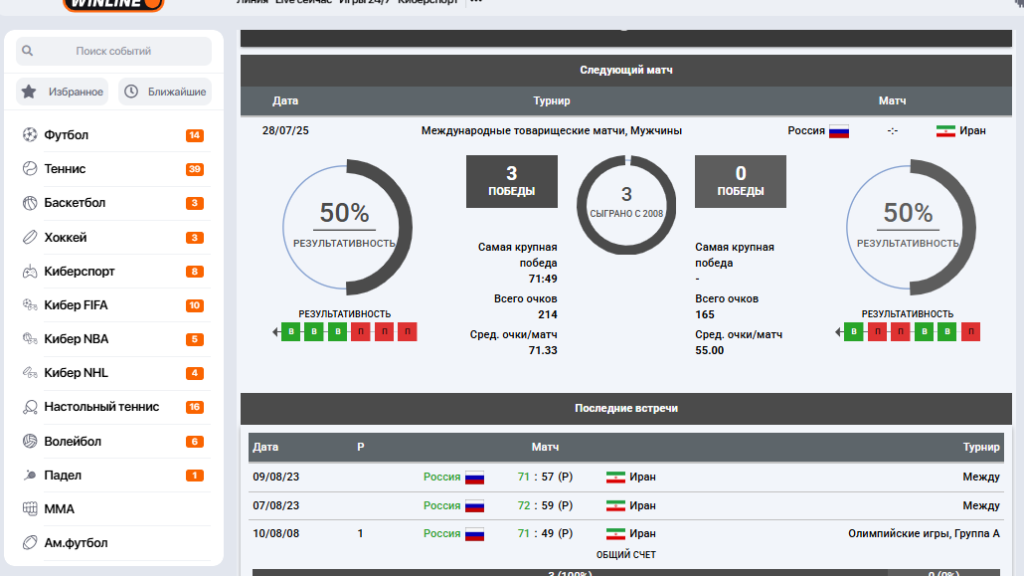Open the 09/08/23 Россия–Иран match row
1024x576 pixels.
[625, 477]
